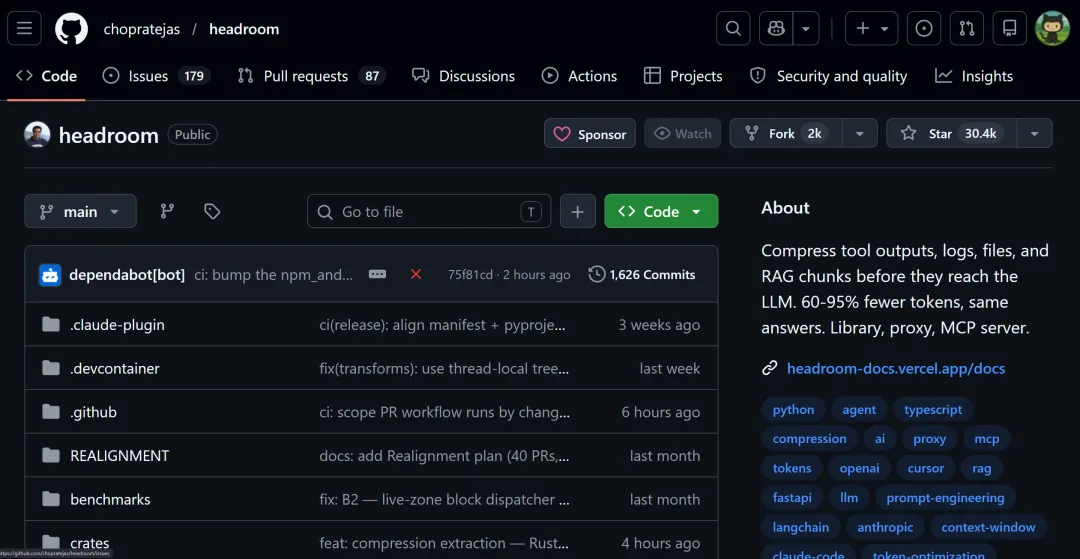Screen dimensions: 1080x559
Task: Open the Projects tab
Action: pos(683,76)
